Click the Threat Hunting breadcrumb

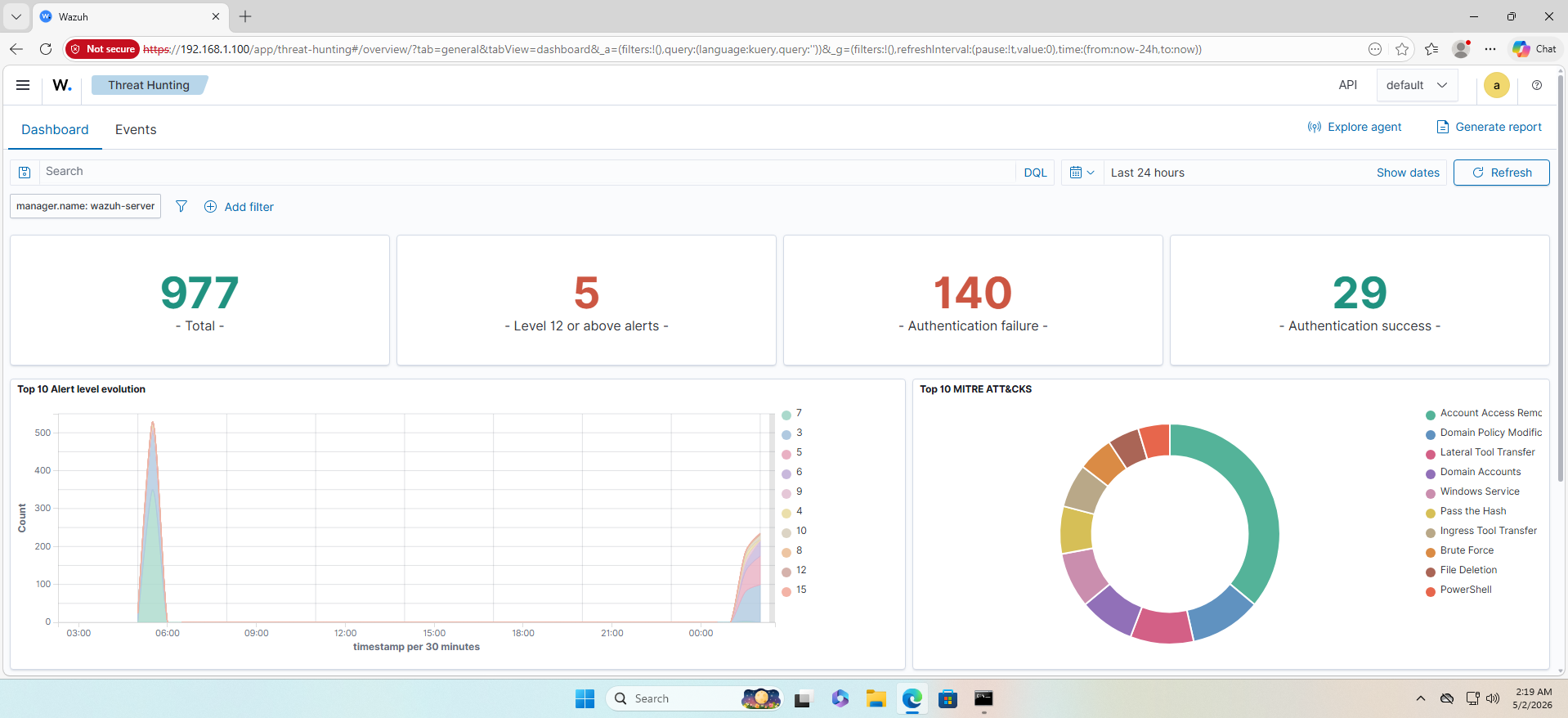[x=149, y=85]
